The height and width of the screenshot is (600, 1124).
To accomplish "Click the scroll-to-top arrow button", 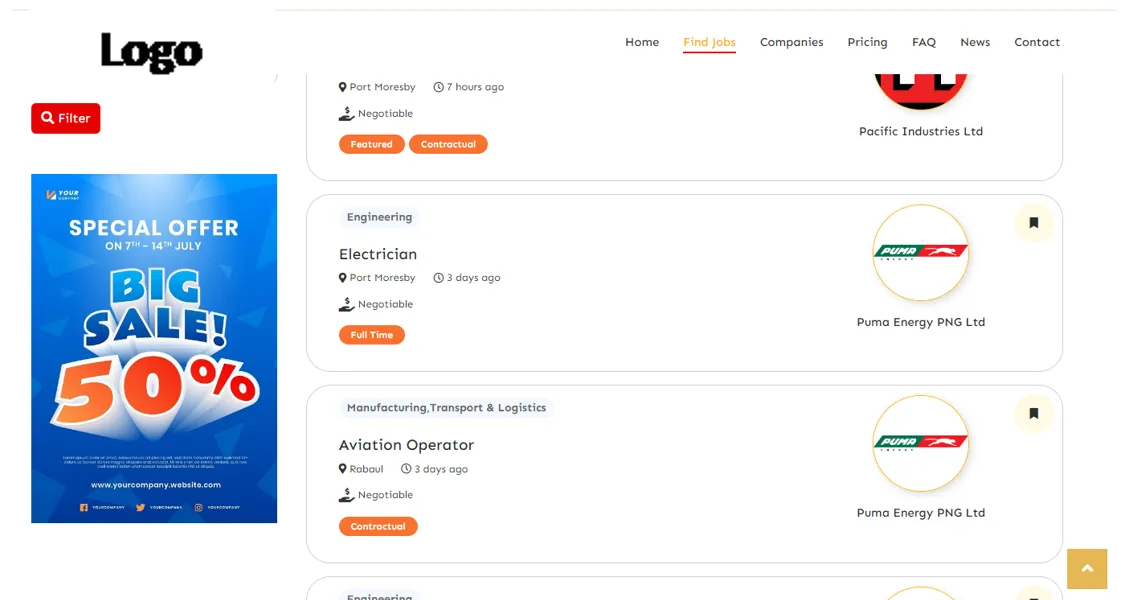I will tap(1087, 568).
